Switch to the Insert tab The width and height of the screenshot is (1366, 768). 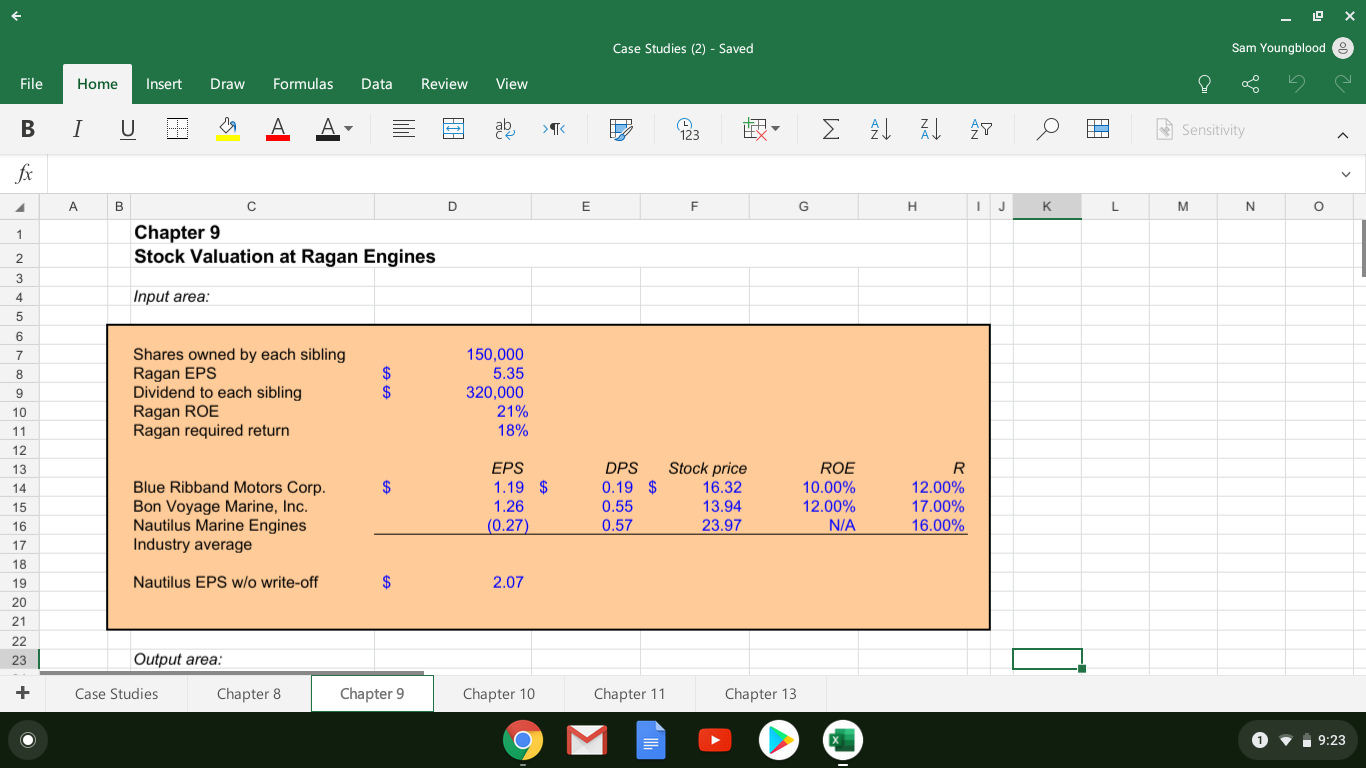coord(164,84)
